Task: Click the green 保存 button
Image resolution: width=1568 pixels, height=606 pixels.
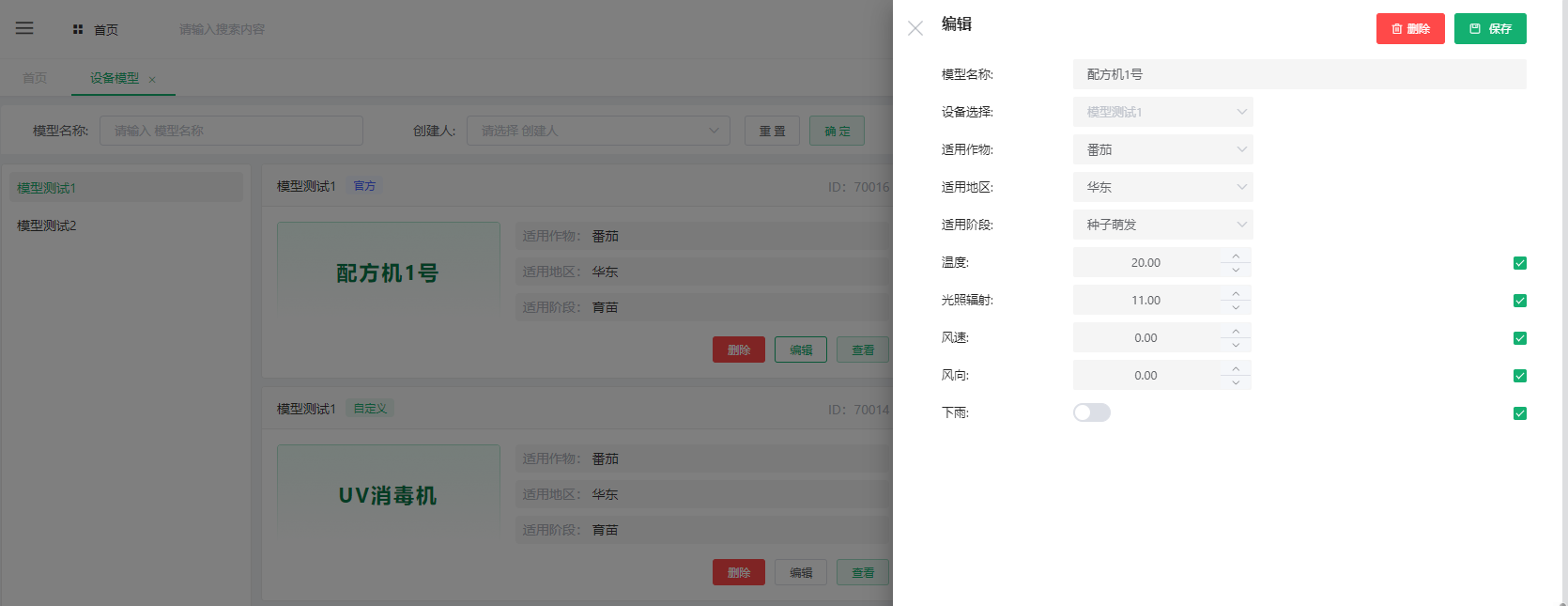Action: point(1490,29)
